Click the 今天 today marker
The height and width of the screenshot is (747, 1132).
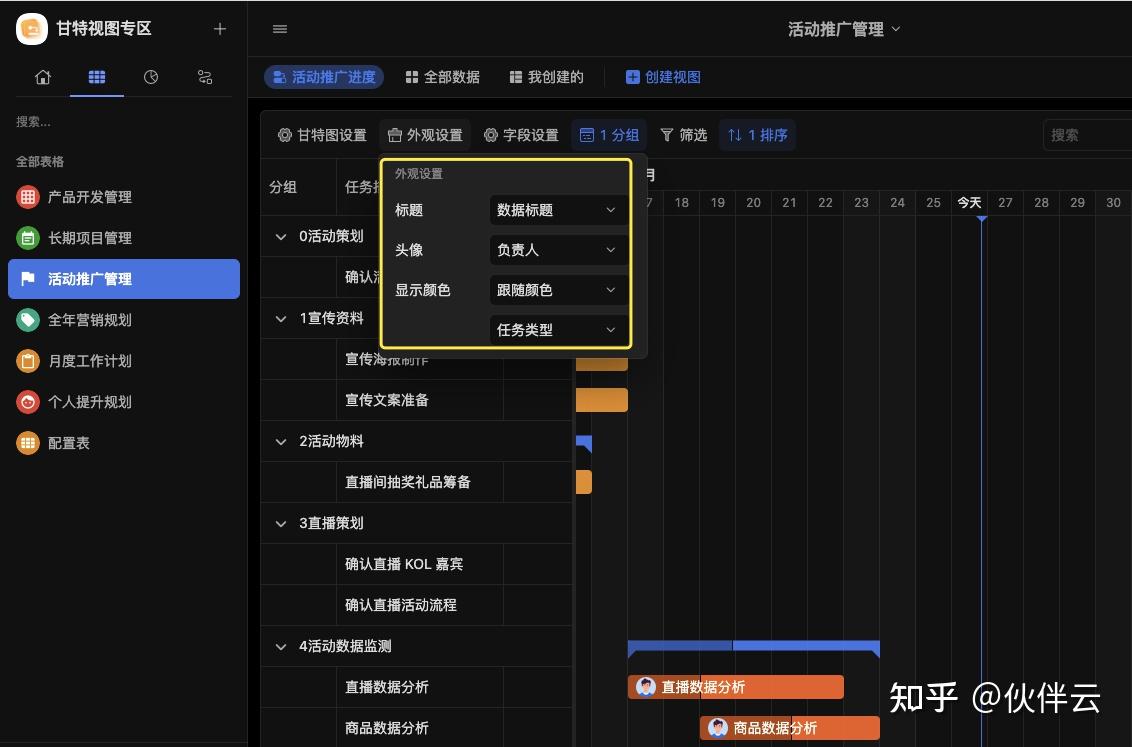970,203
